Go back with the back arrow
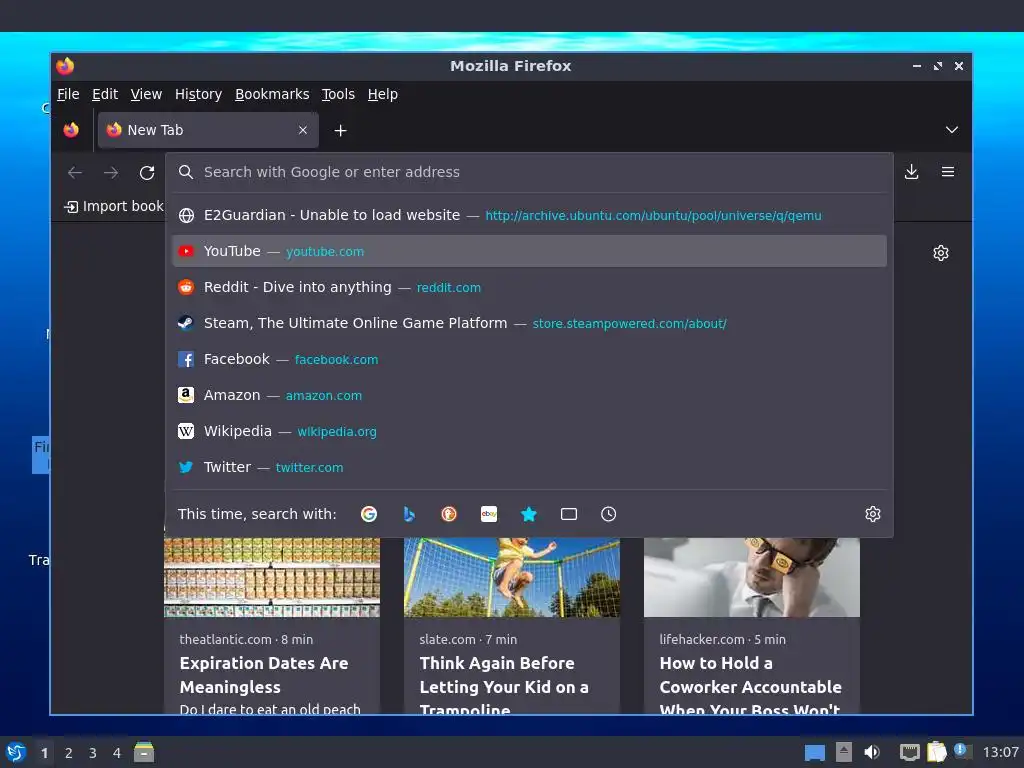Screen dimensions: 1024x768 (75, 172)
